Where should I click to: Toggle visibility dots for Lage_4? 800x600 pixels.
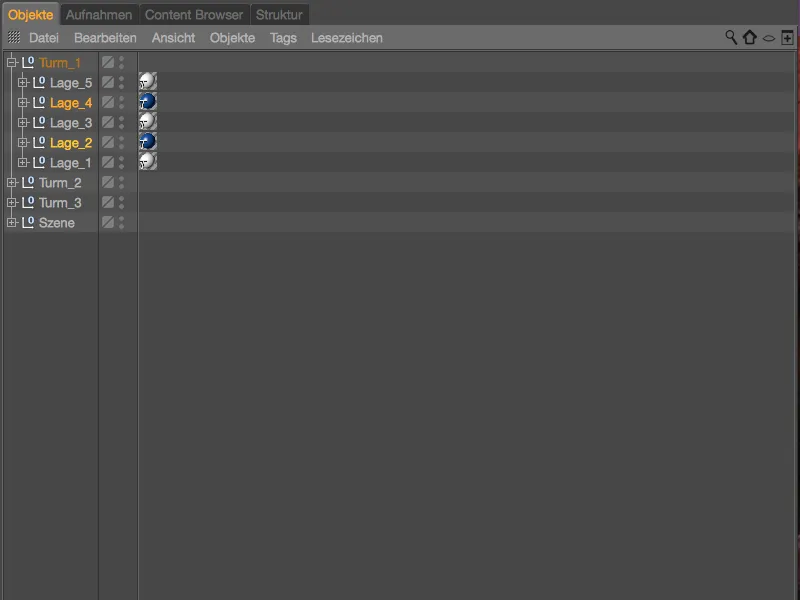coord(121,102)
